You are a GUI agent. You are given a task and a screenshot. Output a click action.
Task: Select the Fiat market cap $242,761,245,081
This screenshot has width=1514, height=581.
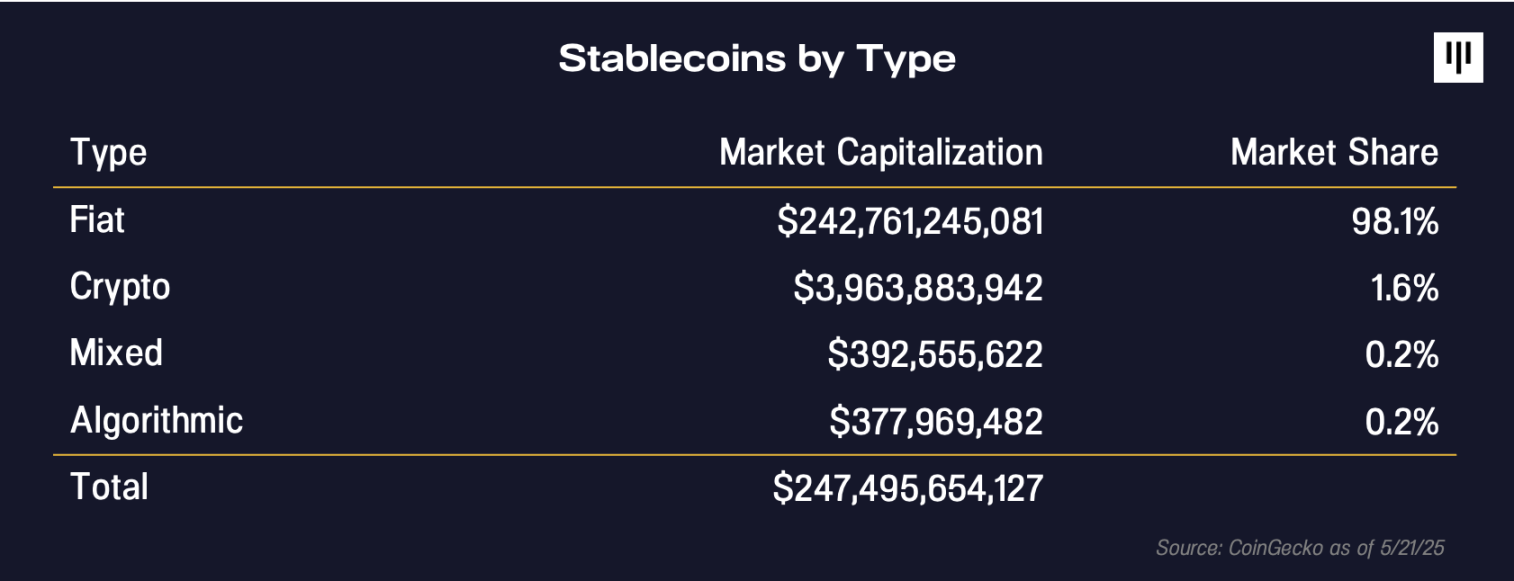910,221
